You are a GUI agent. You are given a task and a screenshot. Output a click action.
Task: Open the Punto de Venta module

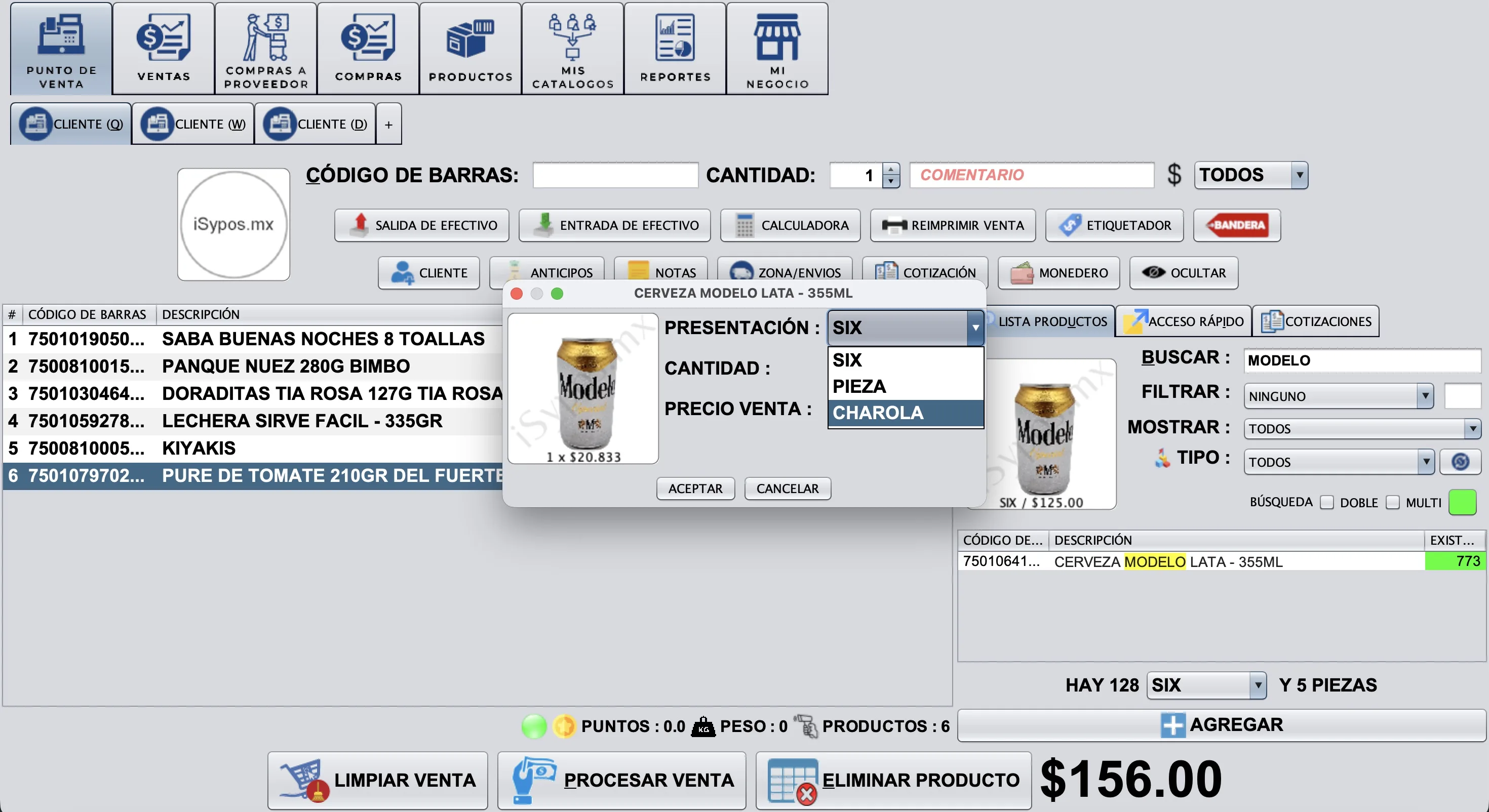click(x=61, y=49)
